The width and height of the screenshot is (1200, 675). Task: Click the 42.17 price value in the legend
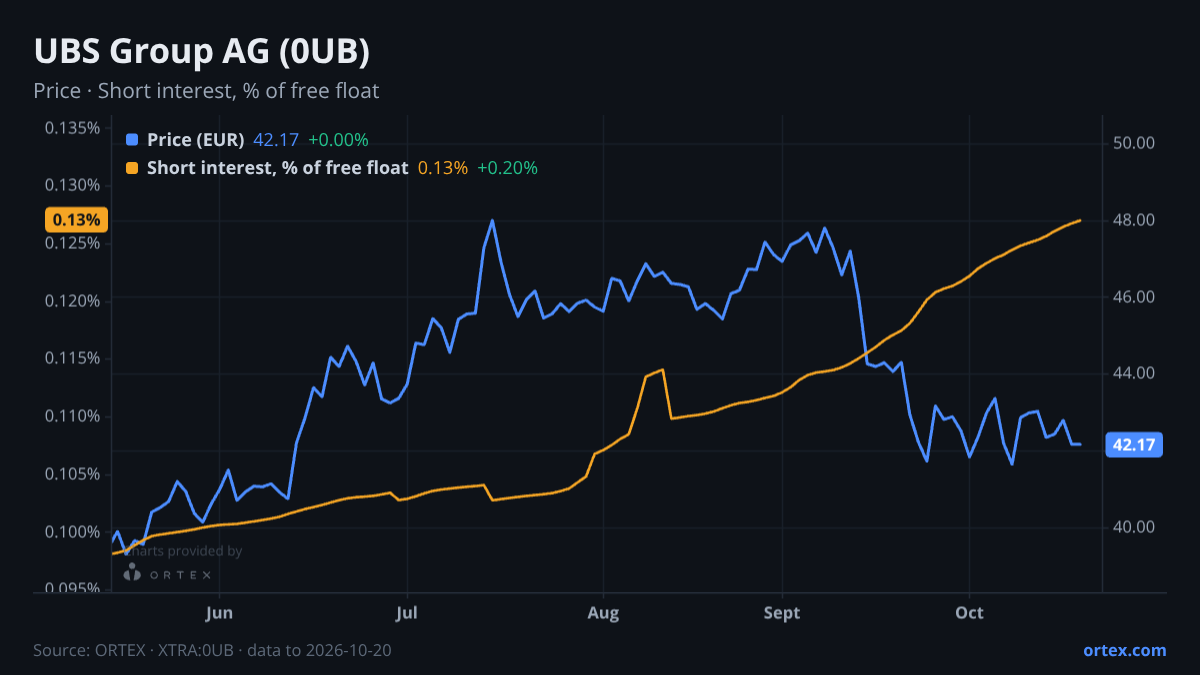[x=276, y=140]
